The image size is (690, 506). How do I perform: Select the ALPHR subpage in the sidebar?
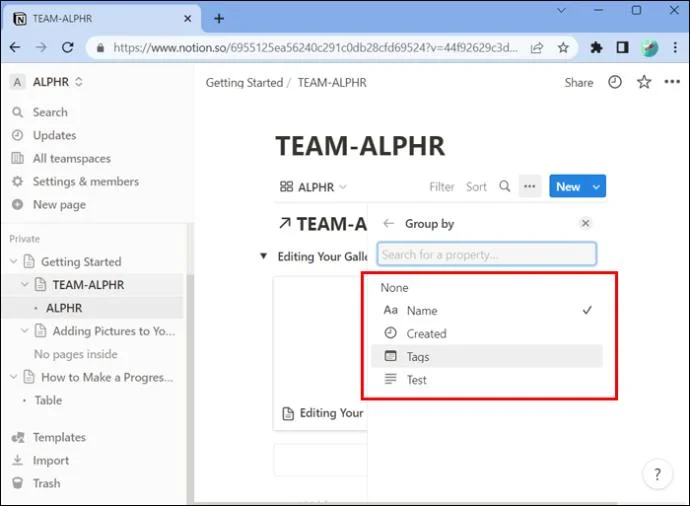pos(64,308)
